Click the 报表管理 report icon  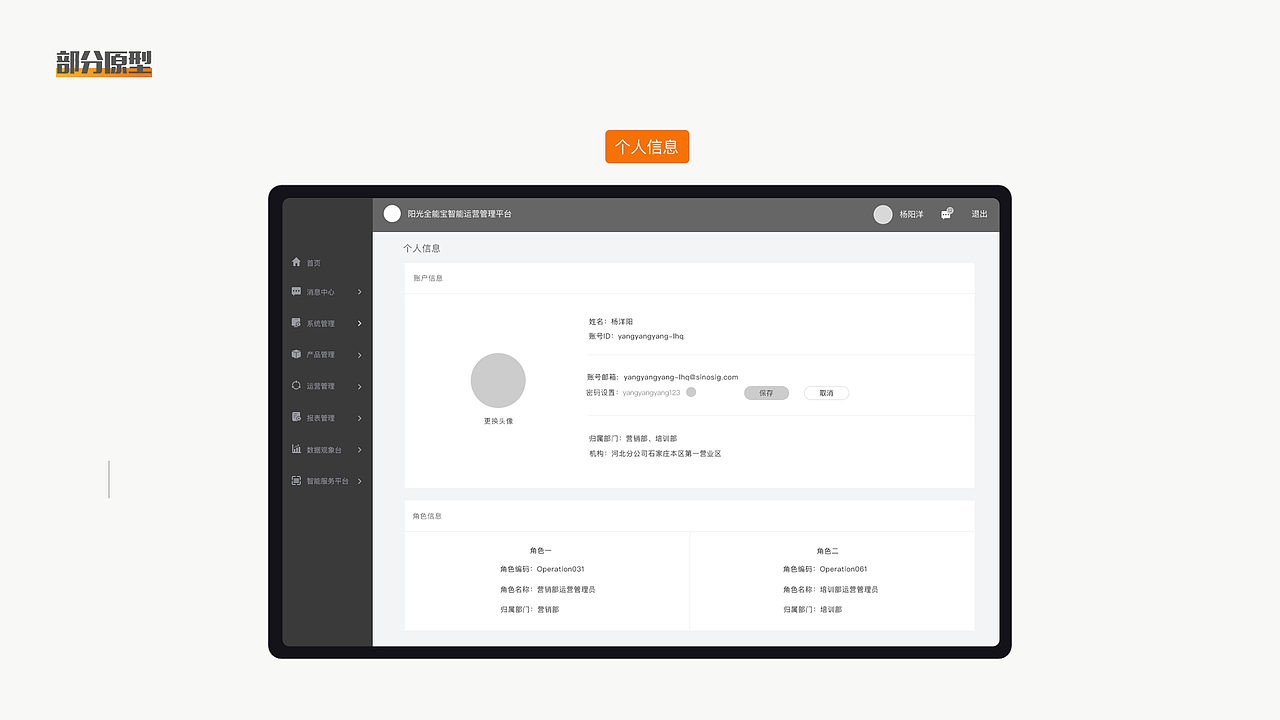click(x=296, y=417)
